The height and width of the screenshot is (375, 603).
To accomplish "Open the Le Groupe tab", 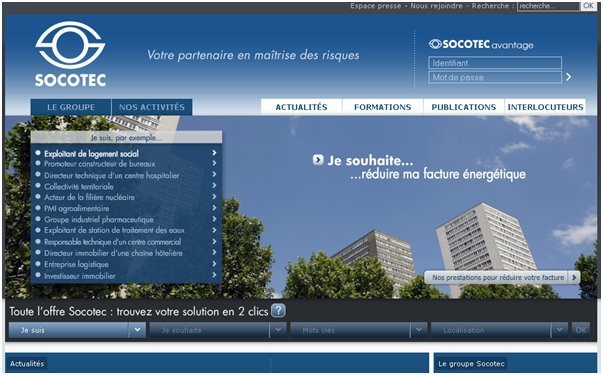I will 71,107.
